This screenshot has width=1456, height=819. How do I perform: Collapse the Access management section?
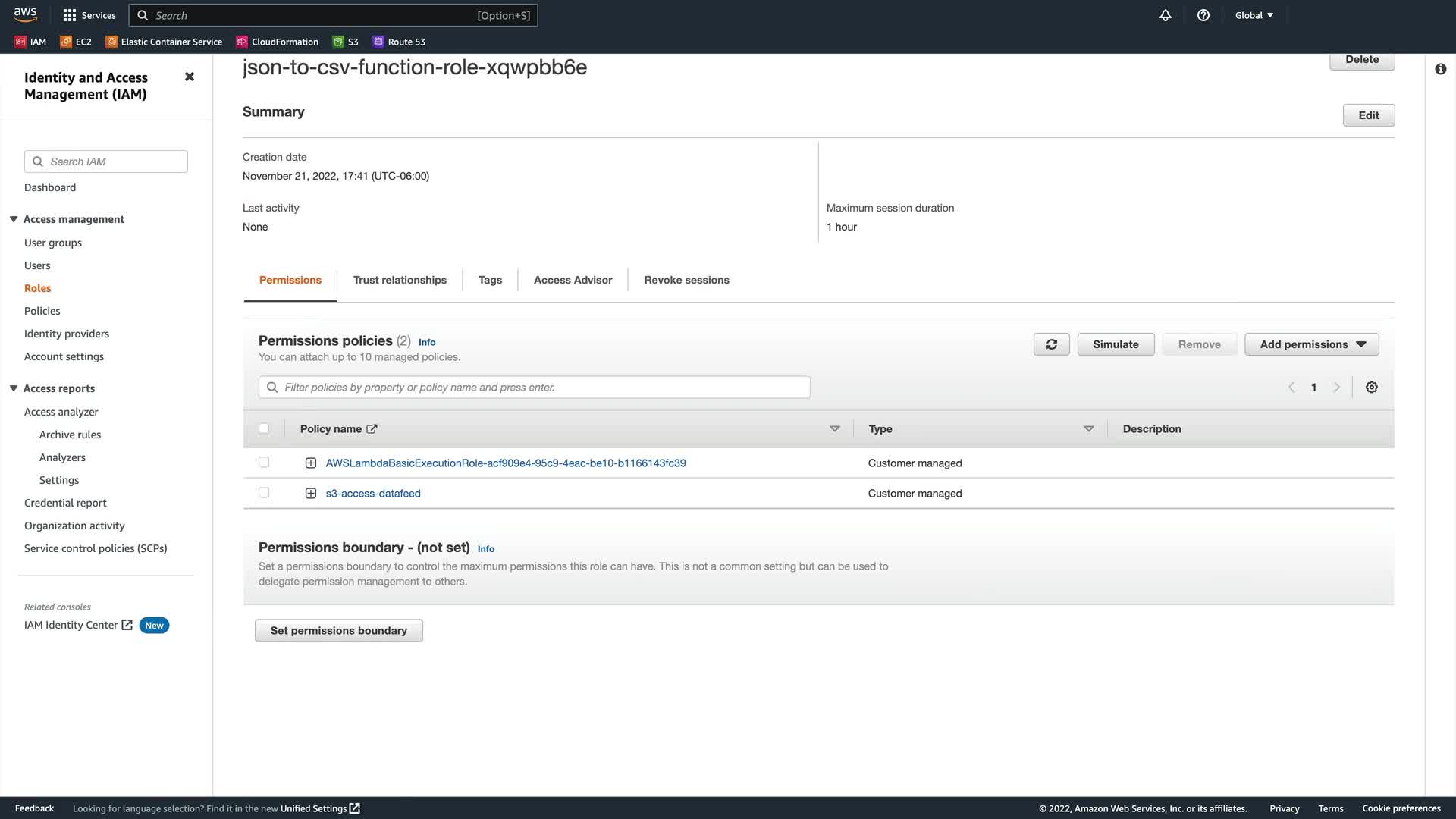[14, 219]
